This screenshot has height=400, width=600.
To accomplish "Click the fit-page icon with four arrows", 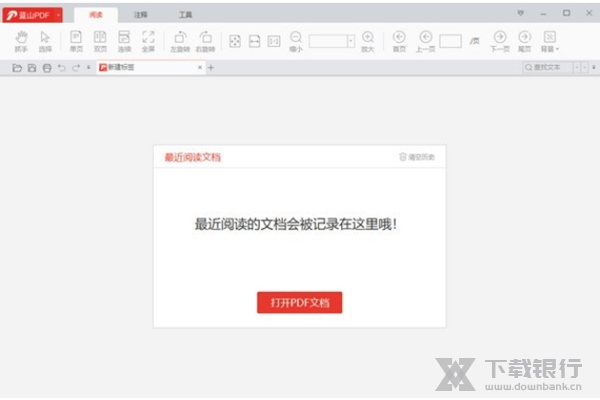I will [x=235, y=41].
